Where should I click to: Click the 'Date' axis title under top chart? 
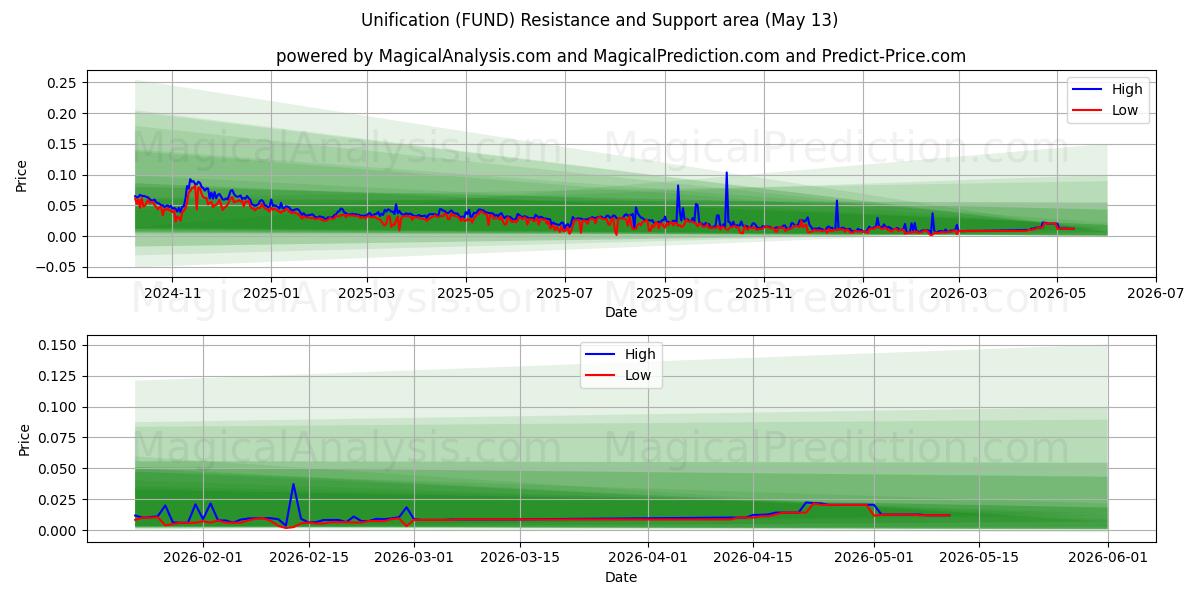(621, 313)
